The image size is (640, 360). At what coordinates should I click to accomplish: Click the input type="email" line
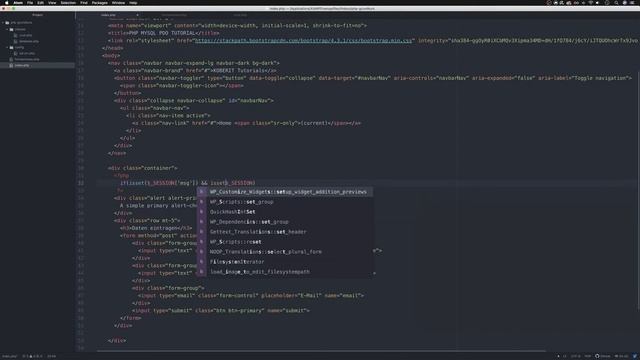(251, 296)
